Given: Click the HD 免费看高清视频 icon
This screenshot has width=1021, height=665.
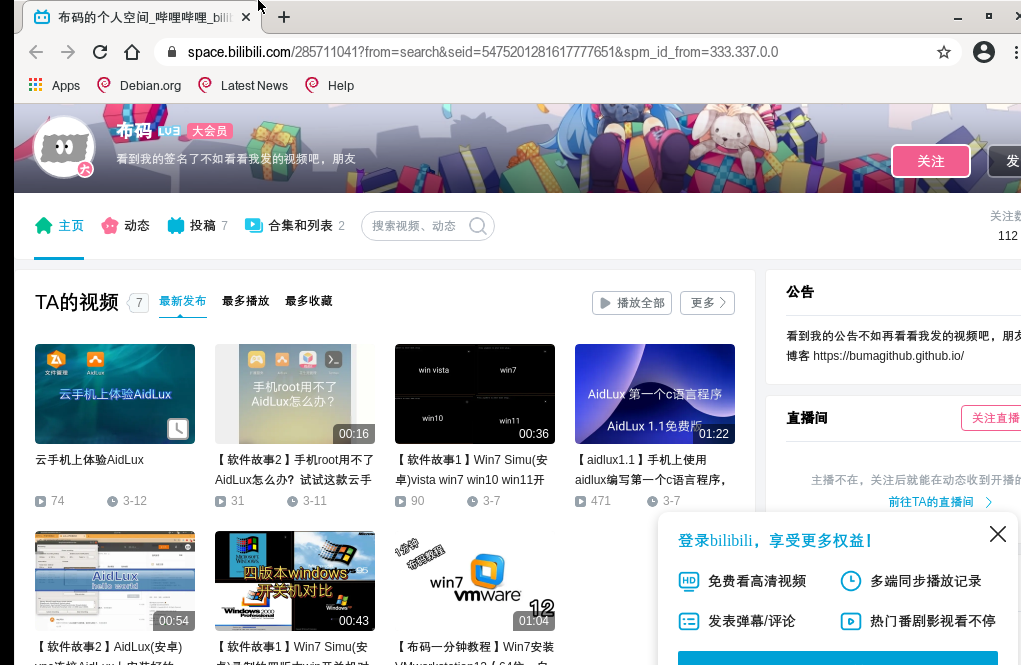Looking at the screenshot, I should 688,581.
